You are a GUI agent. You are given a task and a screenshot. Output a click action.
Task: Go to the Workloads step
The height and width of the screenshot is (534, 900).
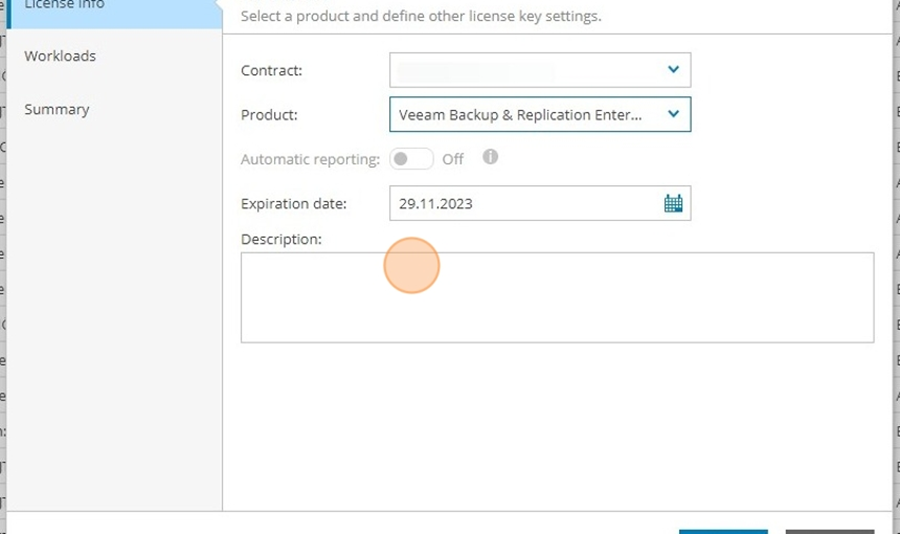pos(60,56)
